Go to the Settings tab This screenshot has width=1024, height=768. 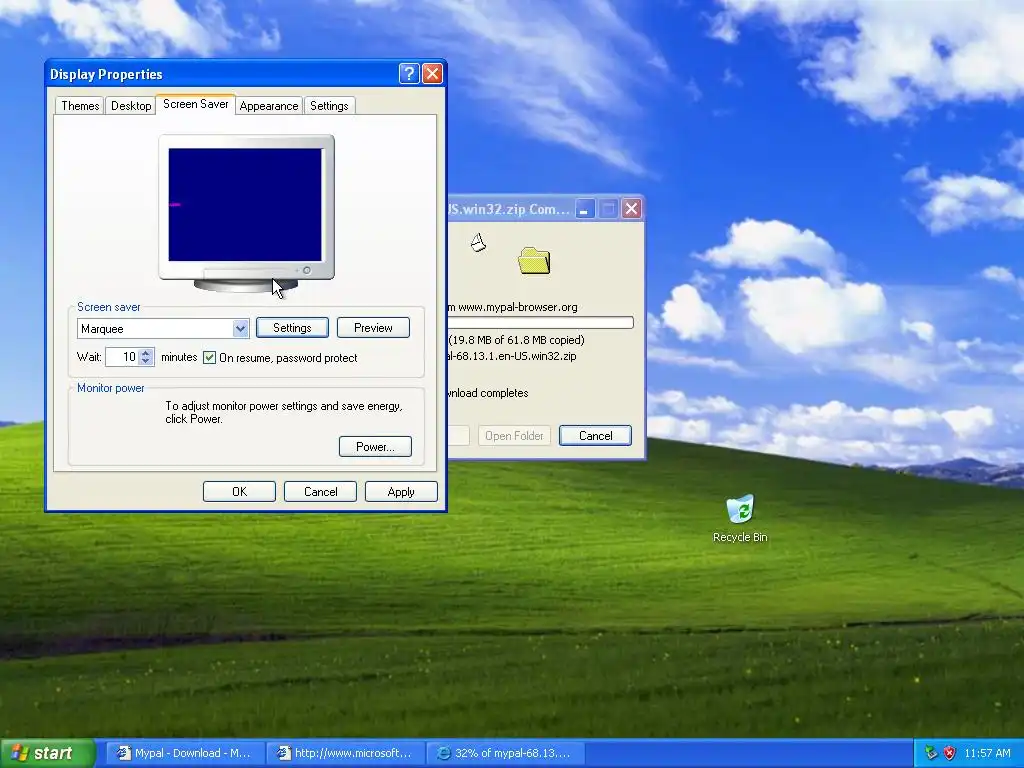[329, 106]
